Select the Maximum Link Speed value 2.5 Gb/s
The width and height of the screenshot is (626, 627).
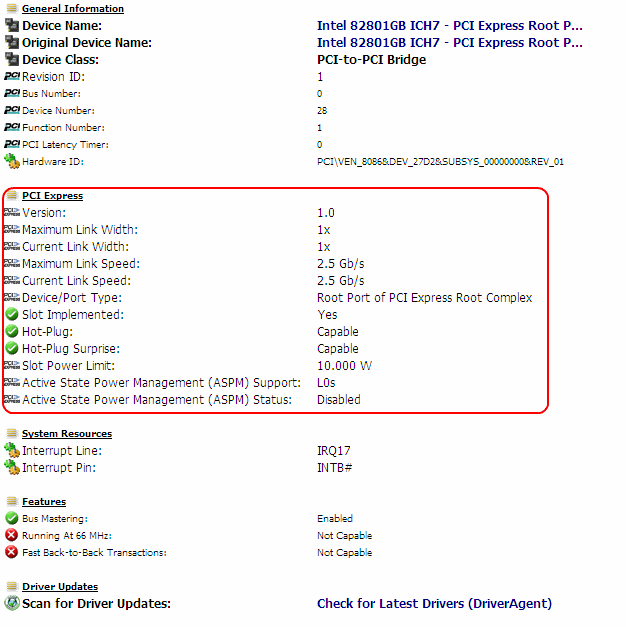click(x=341, y=264)
